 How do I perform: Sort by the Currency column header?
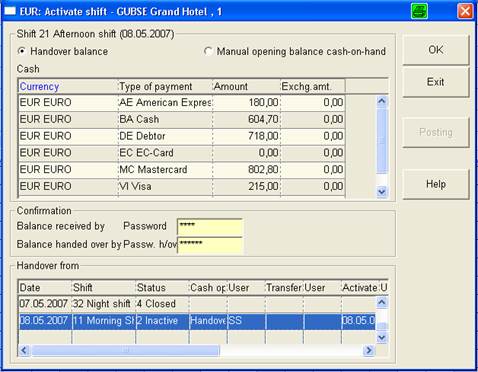point(68,86)
